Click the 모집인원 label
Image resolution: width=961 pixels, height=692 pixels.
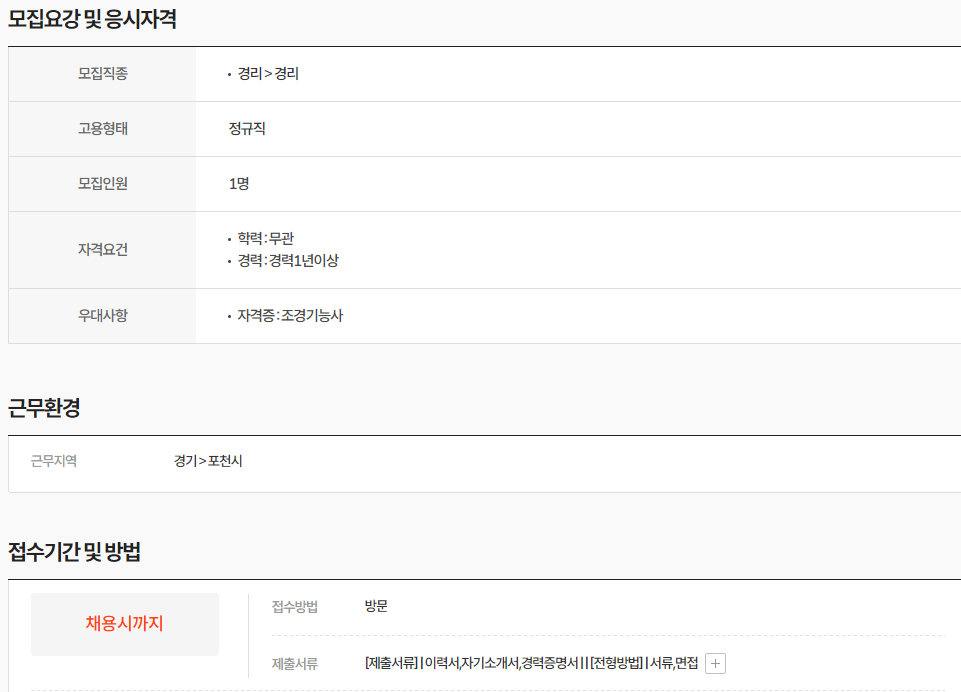click(x=103, y=184)
